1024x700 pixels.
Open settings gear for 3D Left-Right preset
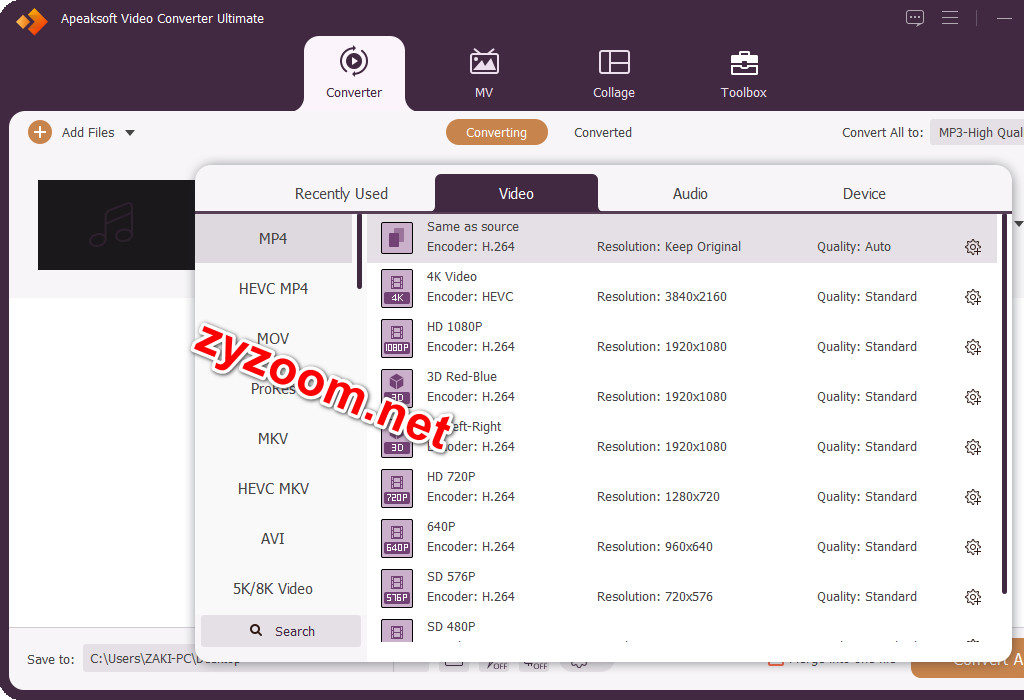[x=973, y=447]
